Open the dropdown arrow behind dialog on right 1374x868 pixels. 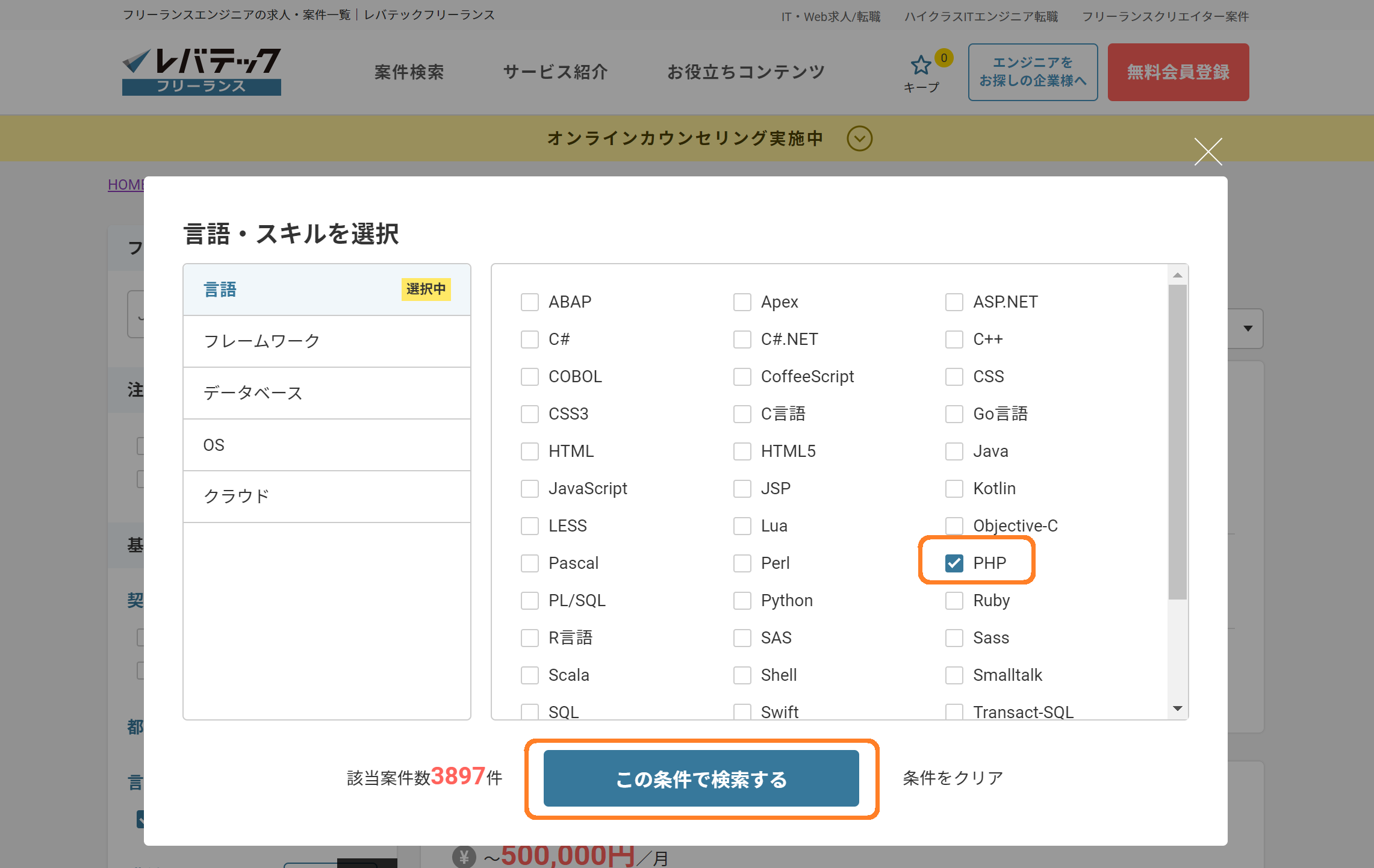point(1248,329)
